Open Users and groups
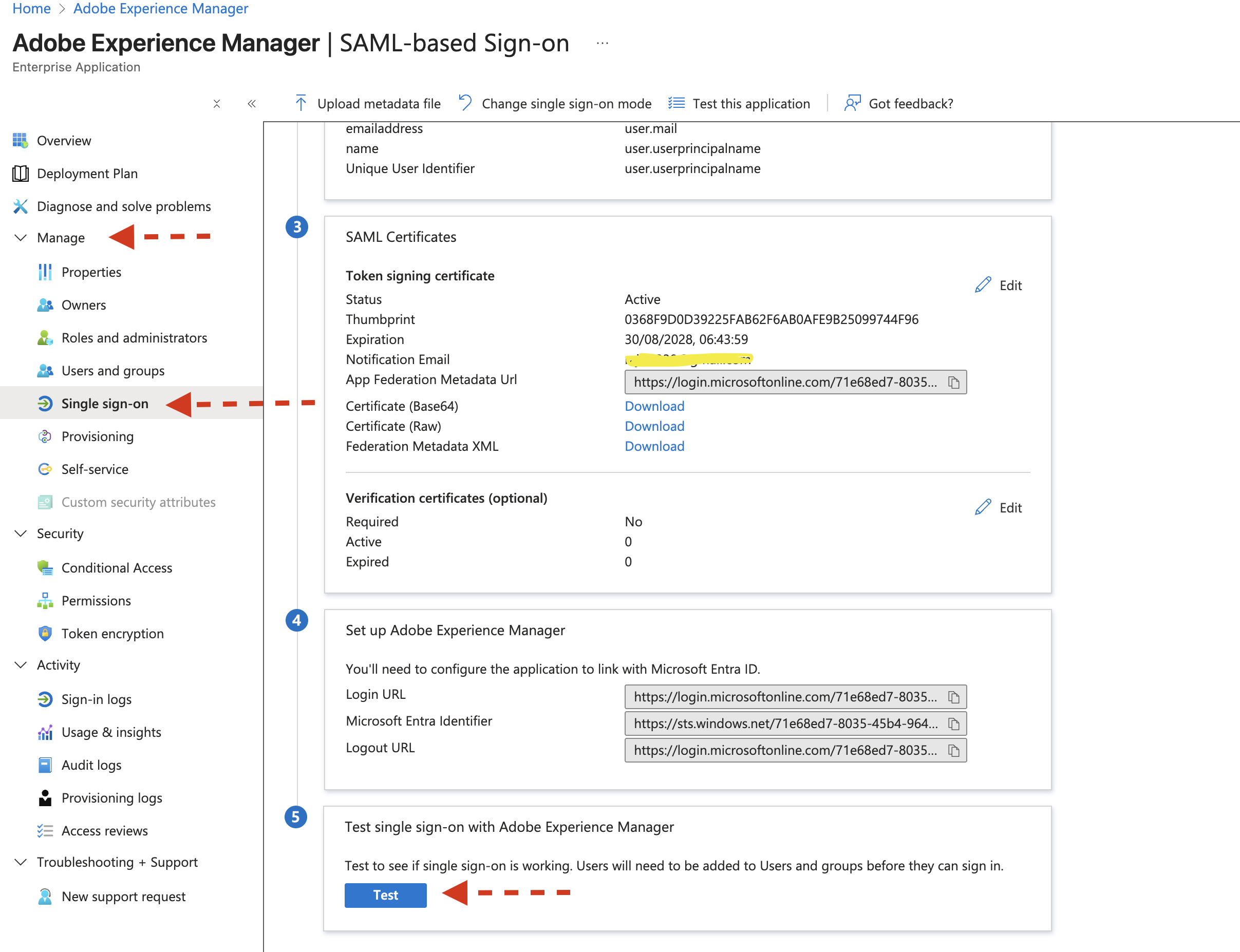The image size is (1240, 952). tap(114, 371)
